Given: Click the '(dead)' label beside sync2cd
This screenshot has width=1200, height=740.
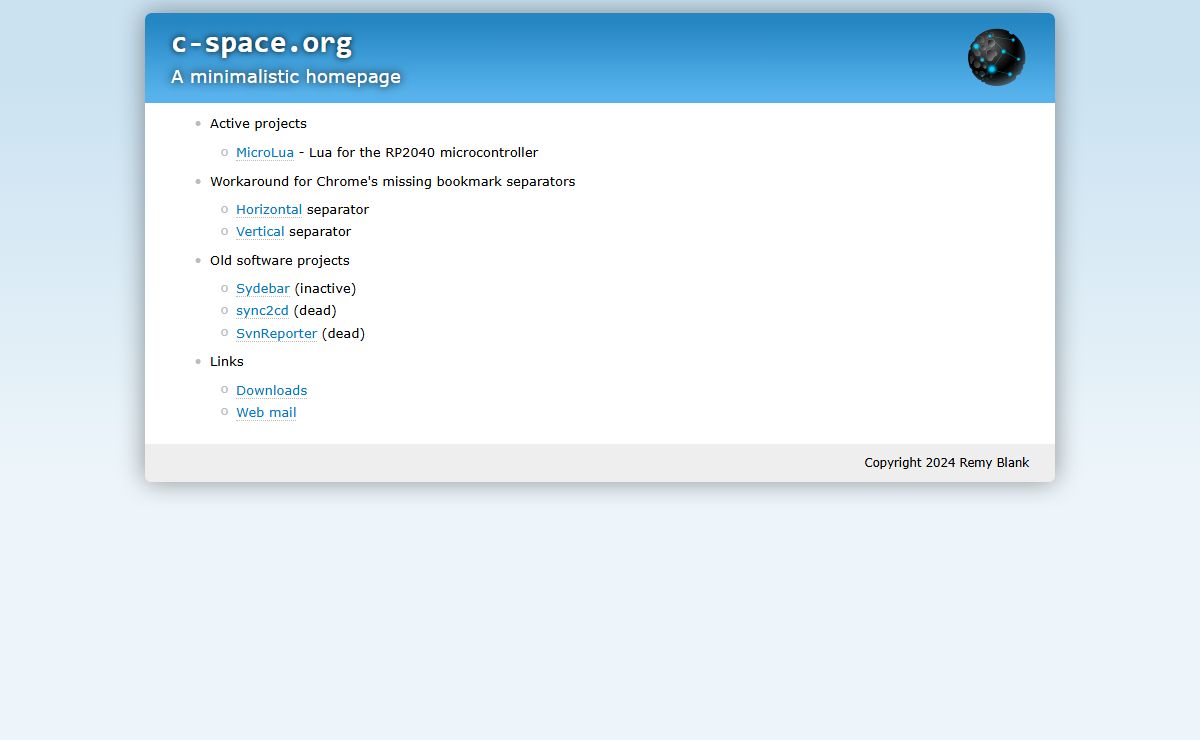Looking at the screenshot, I should pyautogui.click(x=315, y=311).
